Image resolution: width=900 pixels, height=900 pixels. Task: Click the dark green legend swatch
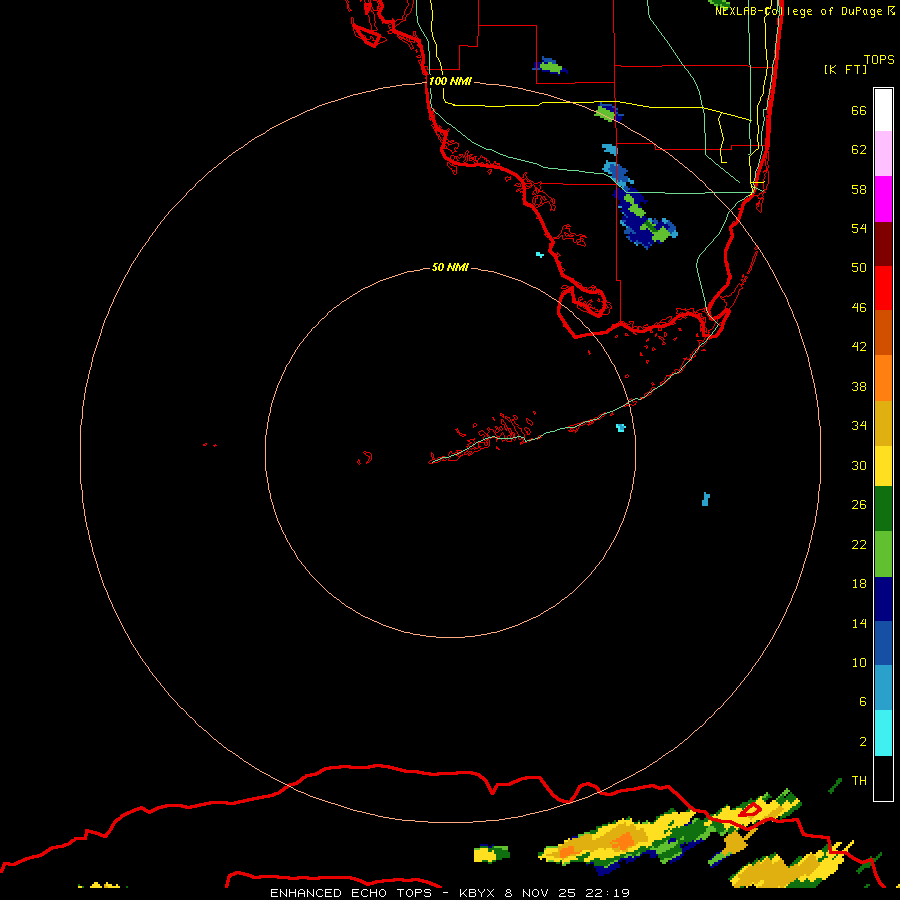883,509
